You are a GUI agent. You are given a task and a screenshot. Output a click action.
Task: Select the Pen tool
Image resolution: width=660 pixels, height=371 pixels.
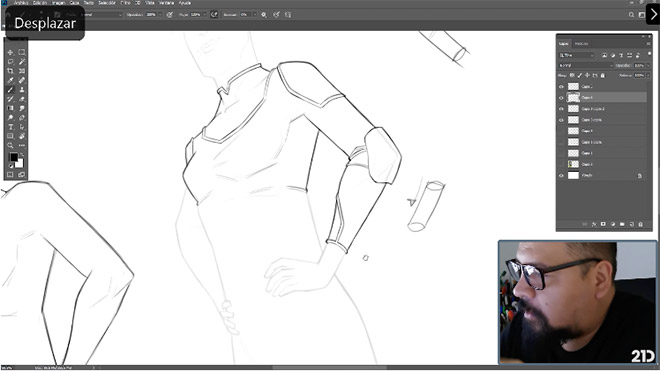tap(22, 117)
